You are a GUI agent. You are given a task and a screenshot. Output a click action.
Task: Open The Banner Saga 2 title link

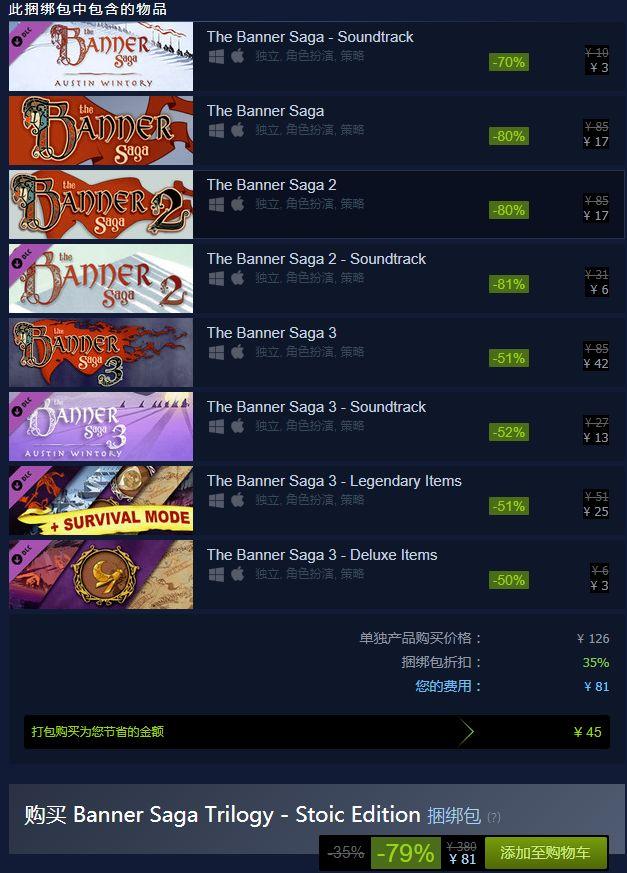pyautogui.click(x=272, y=185)
